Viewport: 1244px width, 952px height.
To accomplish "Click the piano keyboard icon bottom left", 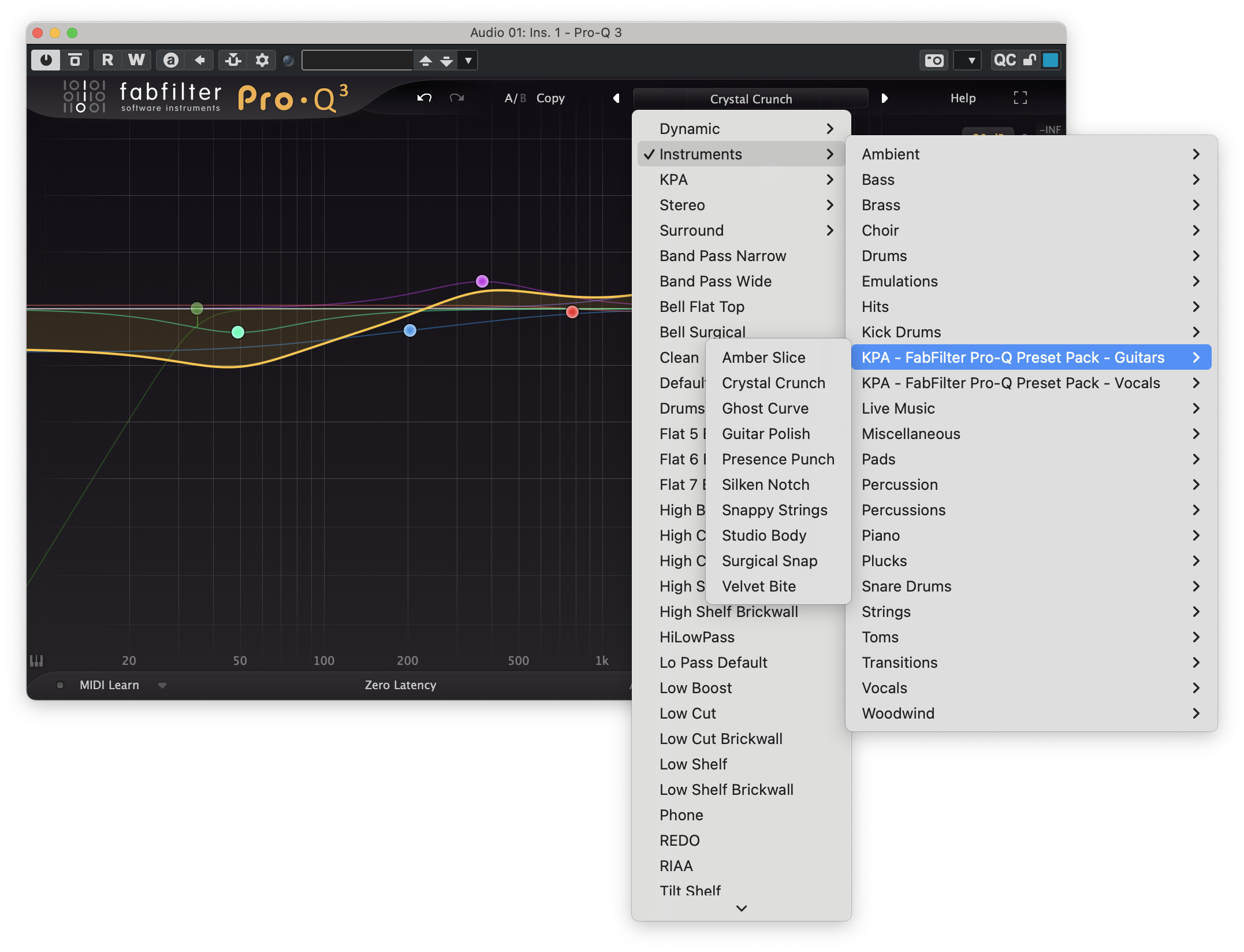I will point(36,660).
